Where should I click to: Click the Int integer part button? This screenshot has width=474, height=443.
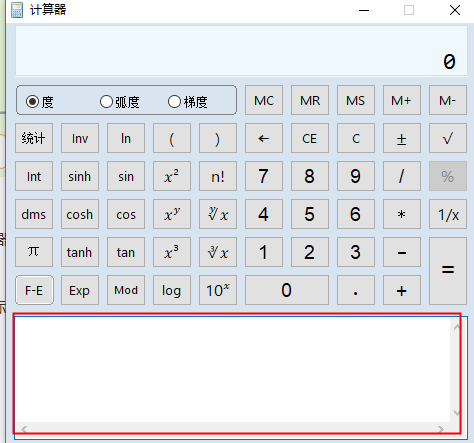(34, 176)
